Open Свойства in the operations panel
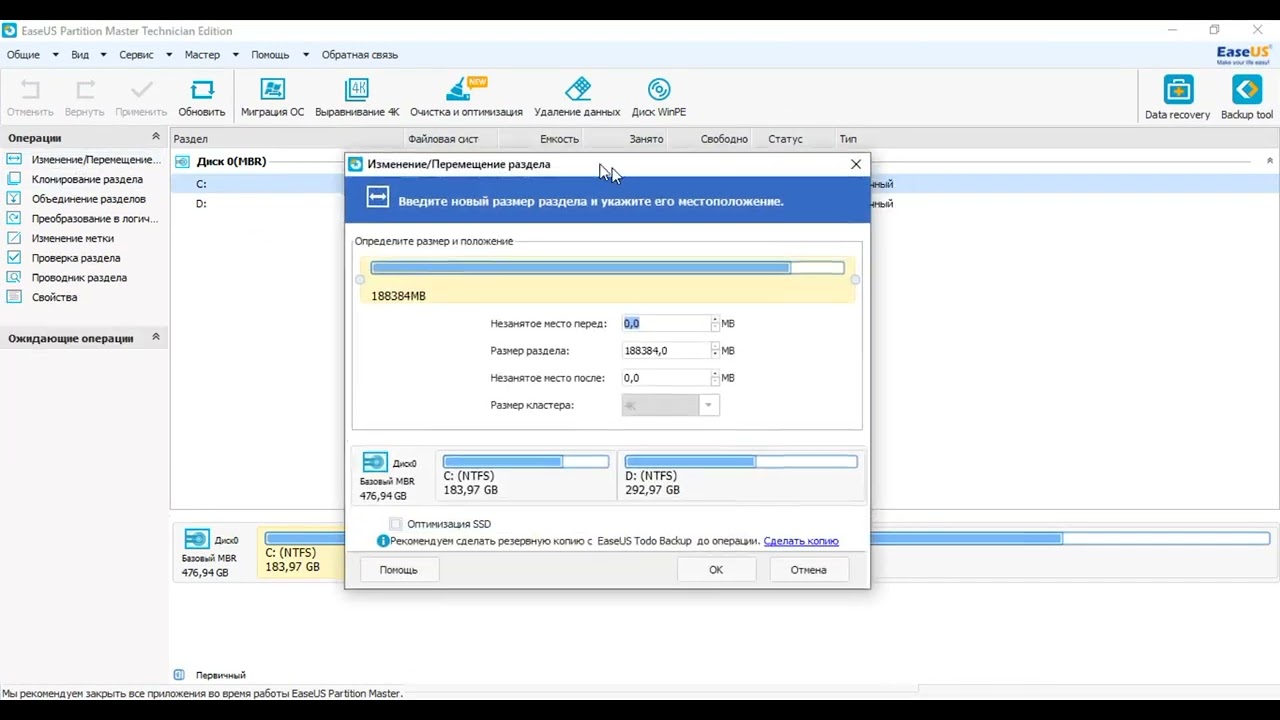This screenshot has width=1280, height=720. (x=54, y=297)
